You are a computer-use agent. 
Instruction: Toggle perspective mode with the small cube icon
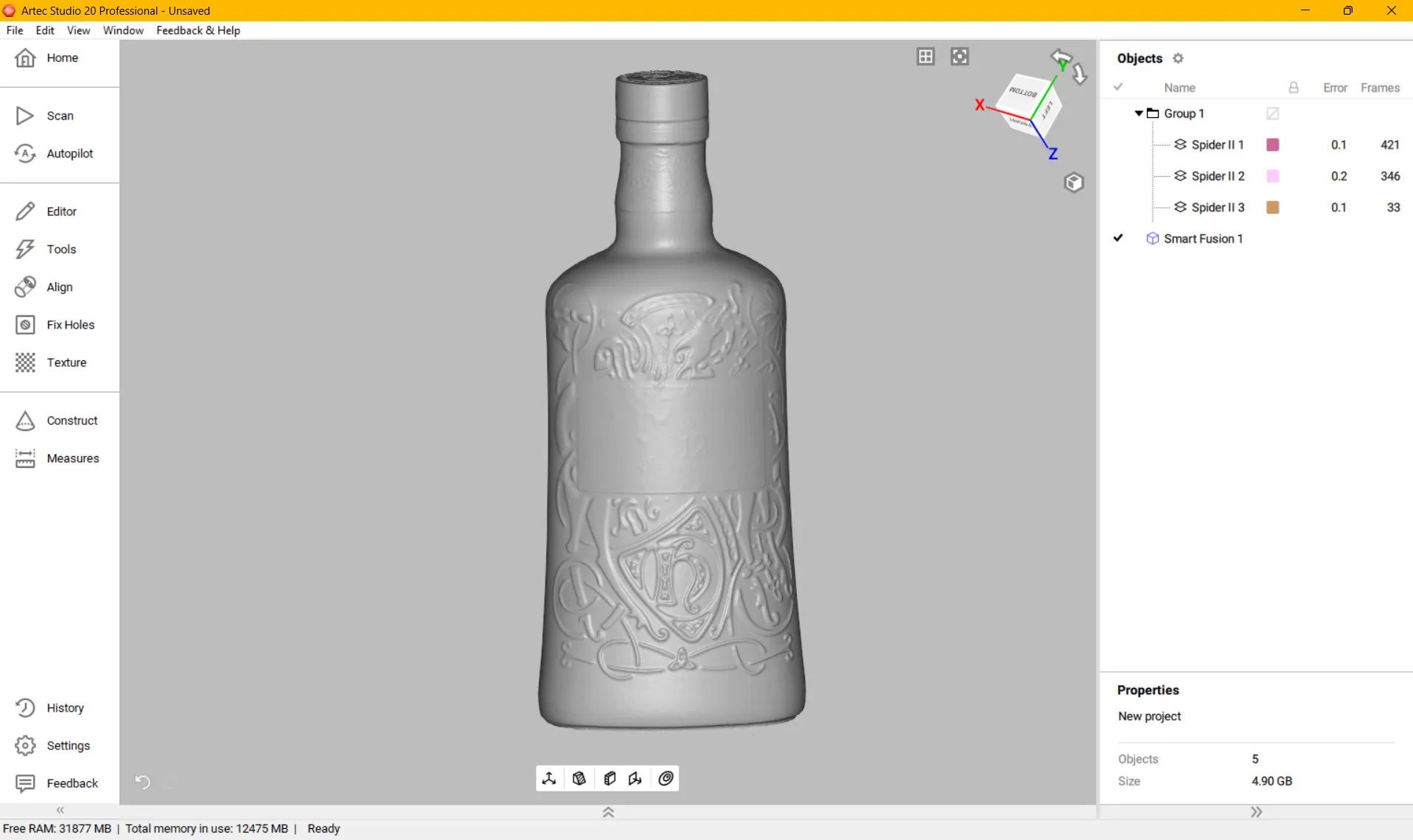(1074, 183)
